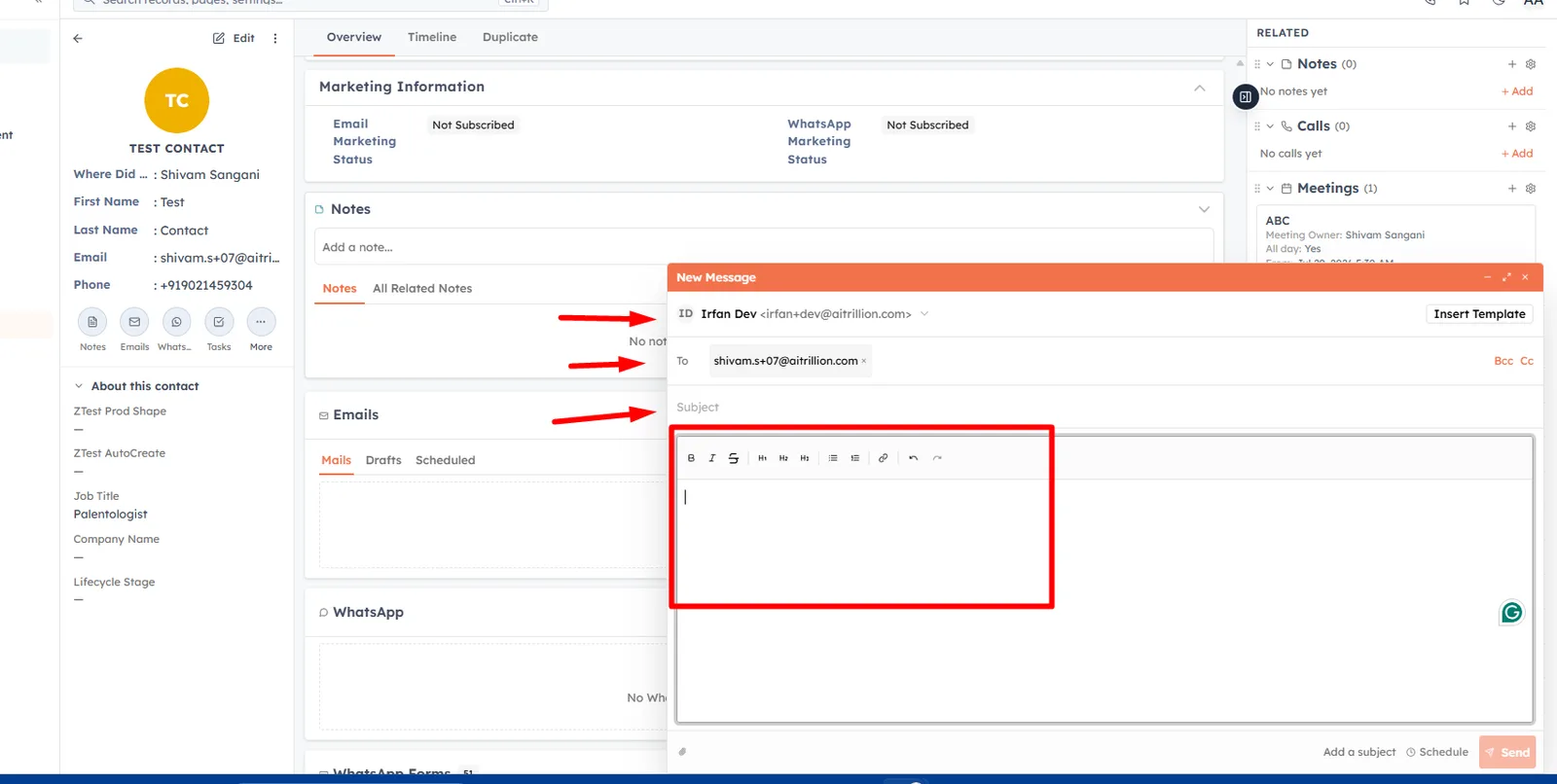Screen dimensions: 1557x784
Task: Collapse the Marketing Information section
Action: tap(1200, 88)
